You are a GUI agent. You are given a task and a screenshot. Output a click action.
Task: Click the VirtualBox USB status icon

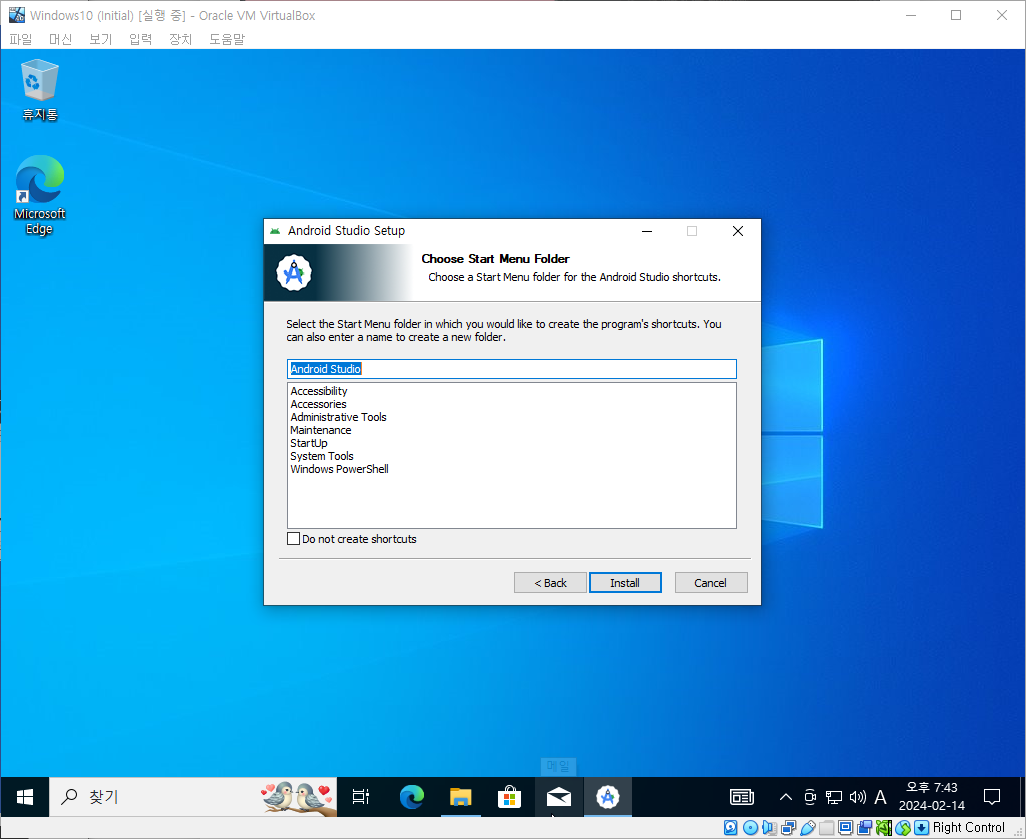(x=807, y=828)
